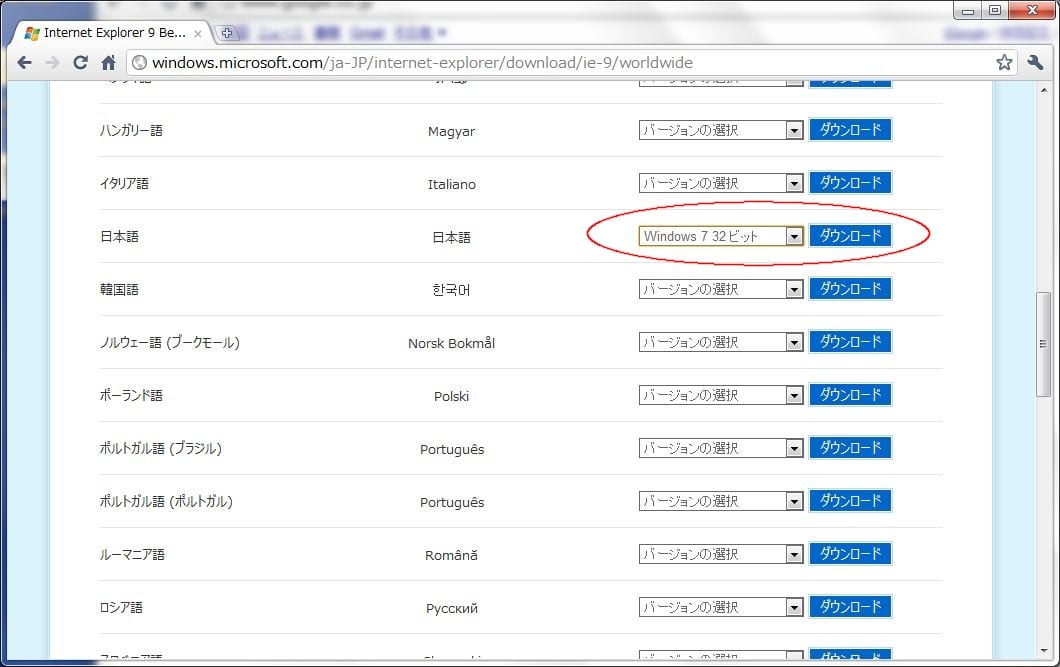Click download button for Italiano row
Image resolution: width=1060 pixels, height=667 pixels.
[850, 183]
